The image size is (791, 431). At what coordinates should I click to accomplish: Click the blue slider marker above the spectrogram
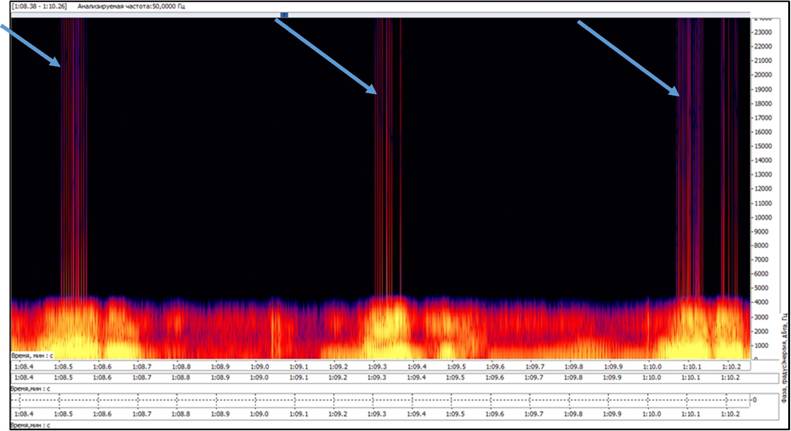pyautogui.click(x=285, y=15)
